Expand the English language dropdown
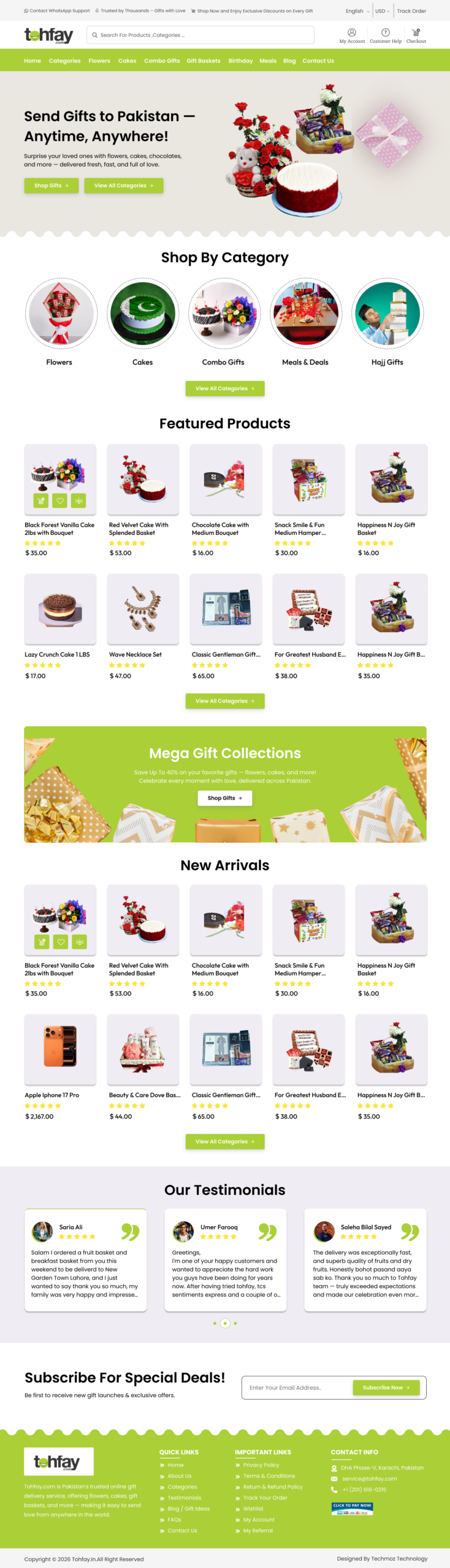450x1568 pixels. (357, 11)
